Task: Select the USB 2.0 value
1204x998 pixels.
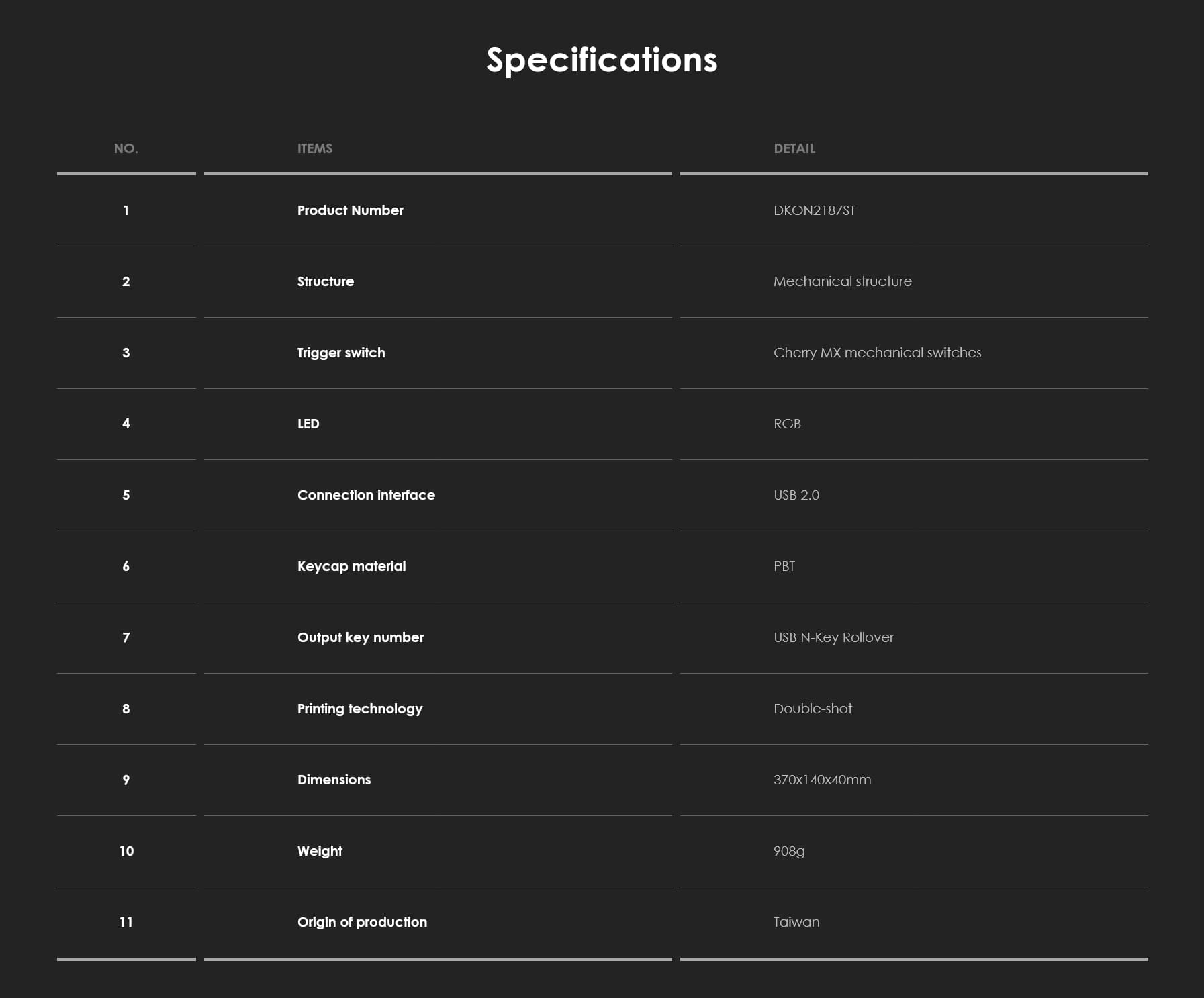Action: click(x=796, y=495)
